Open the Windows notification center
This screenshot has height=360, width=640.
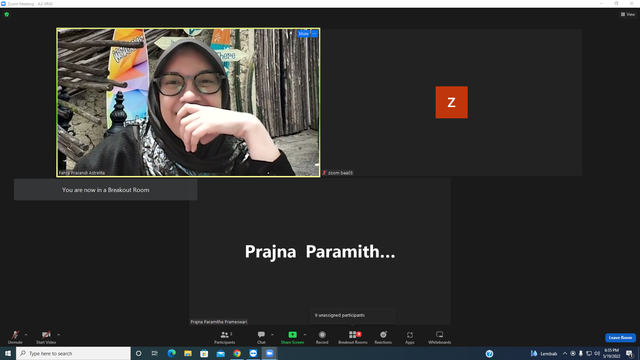(629, 353)
